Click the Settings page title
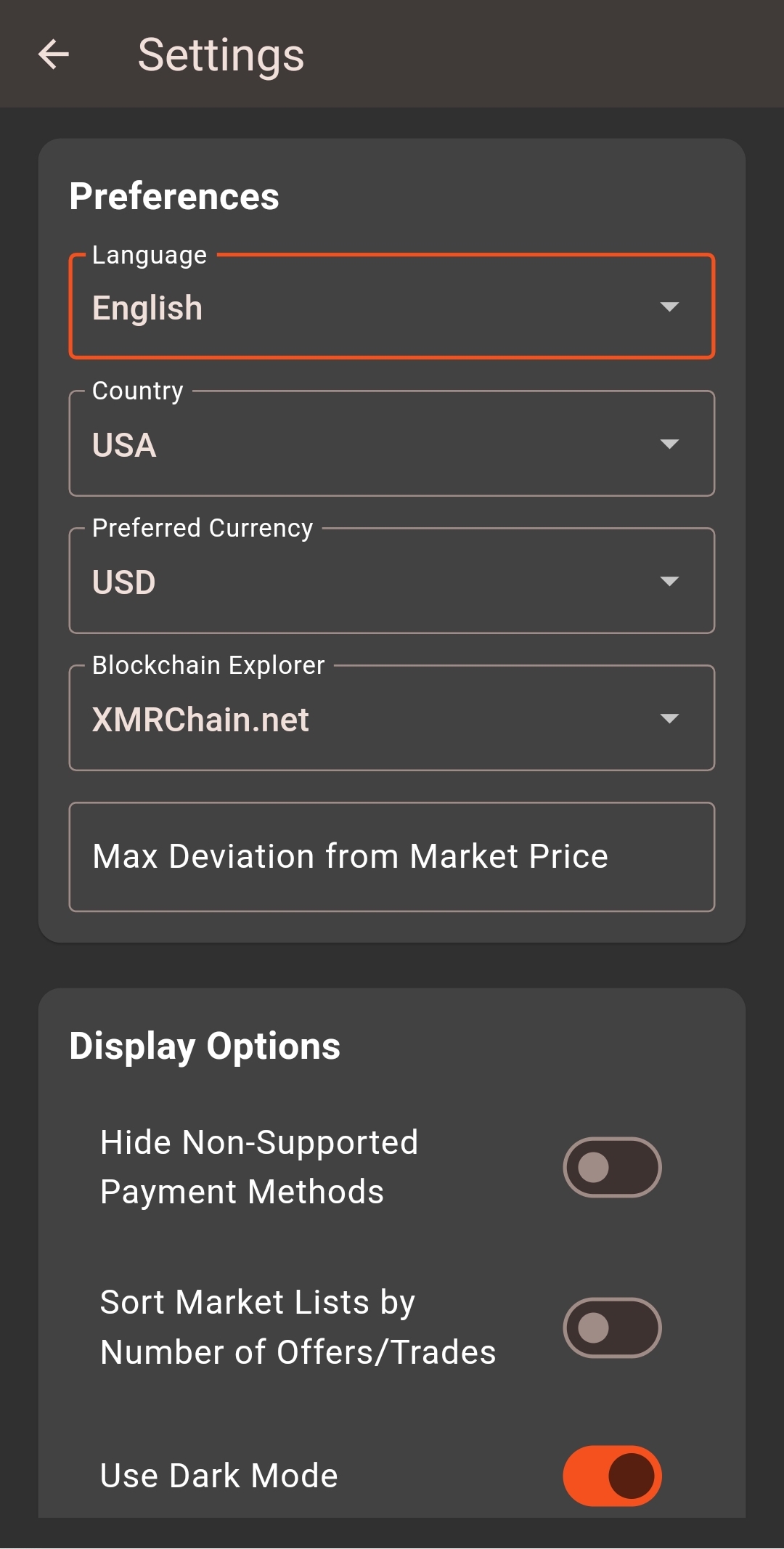 click(x=221, y=55)
